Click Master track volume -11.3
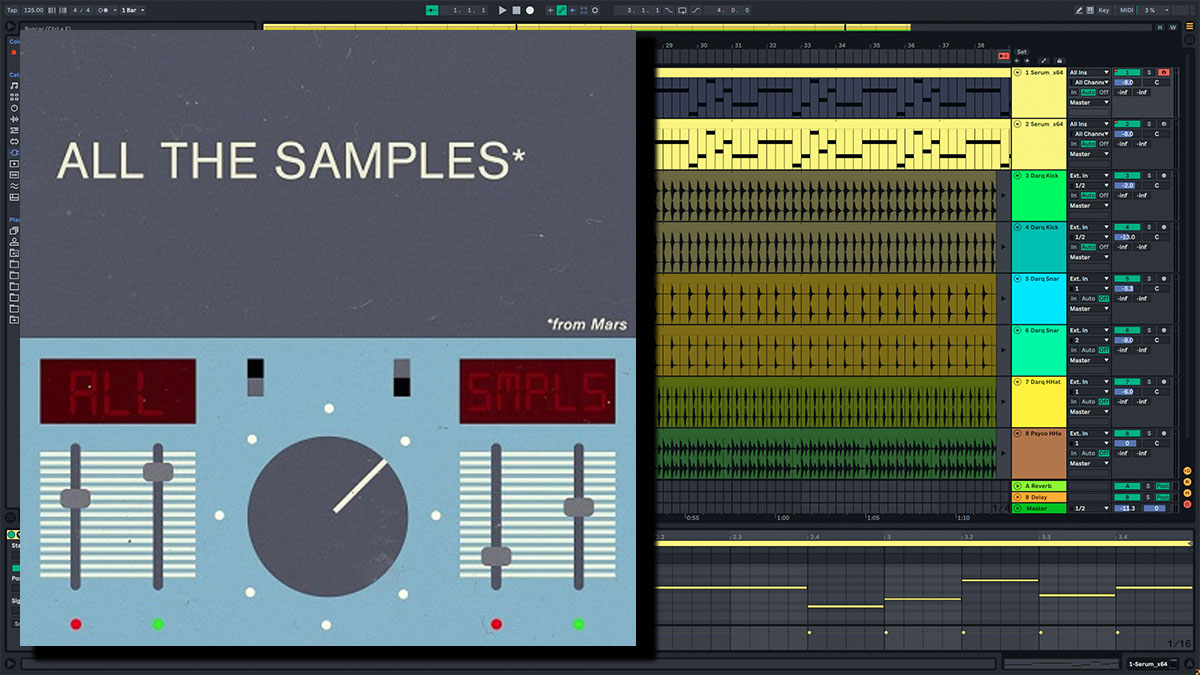This screenshot has height=675, width=1200. [x=1127, y=508]
